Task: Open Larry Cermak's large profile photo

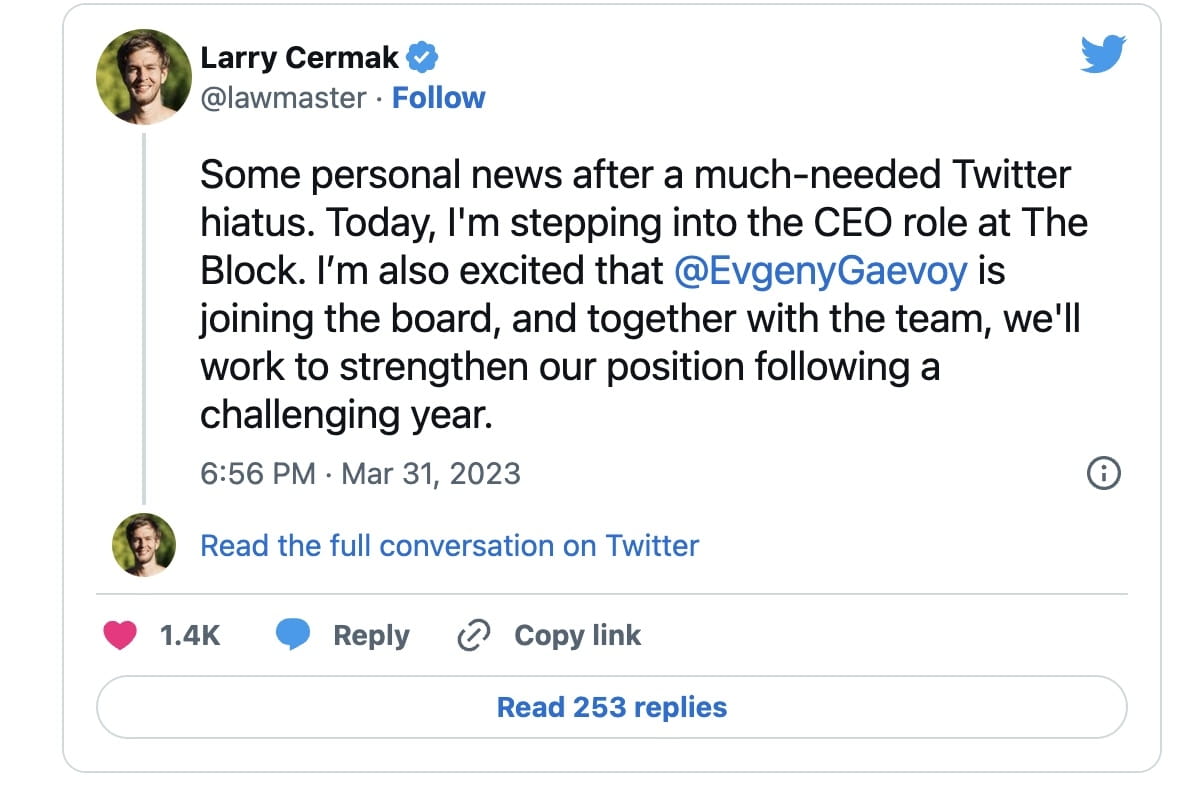Action: pos(143,76)
